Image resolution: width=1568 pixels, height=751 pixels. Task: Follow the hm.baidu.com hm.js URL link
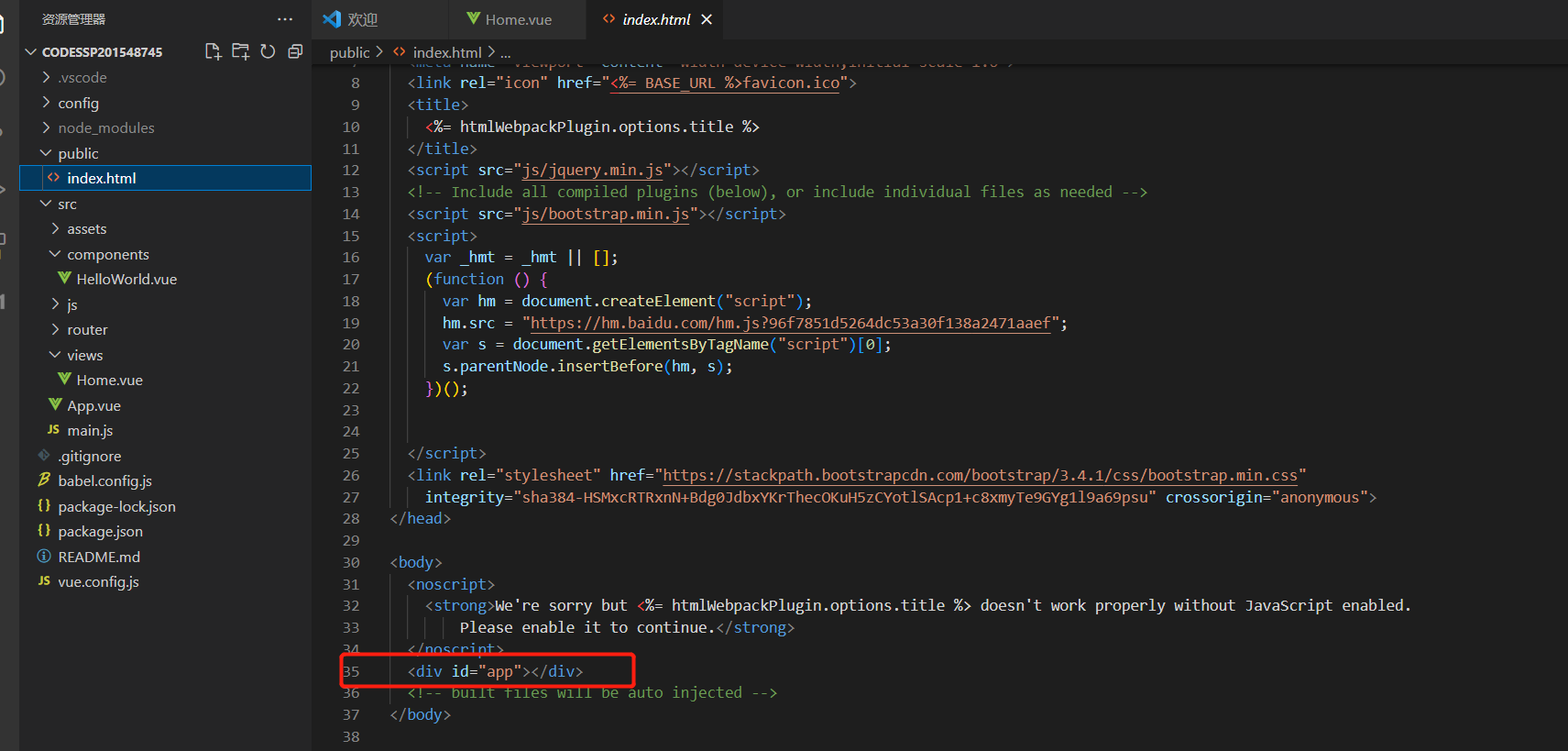[x=791, y=323]
